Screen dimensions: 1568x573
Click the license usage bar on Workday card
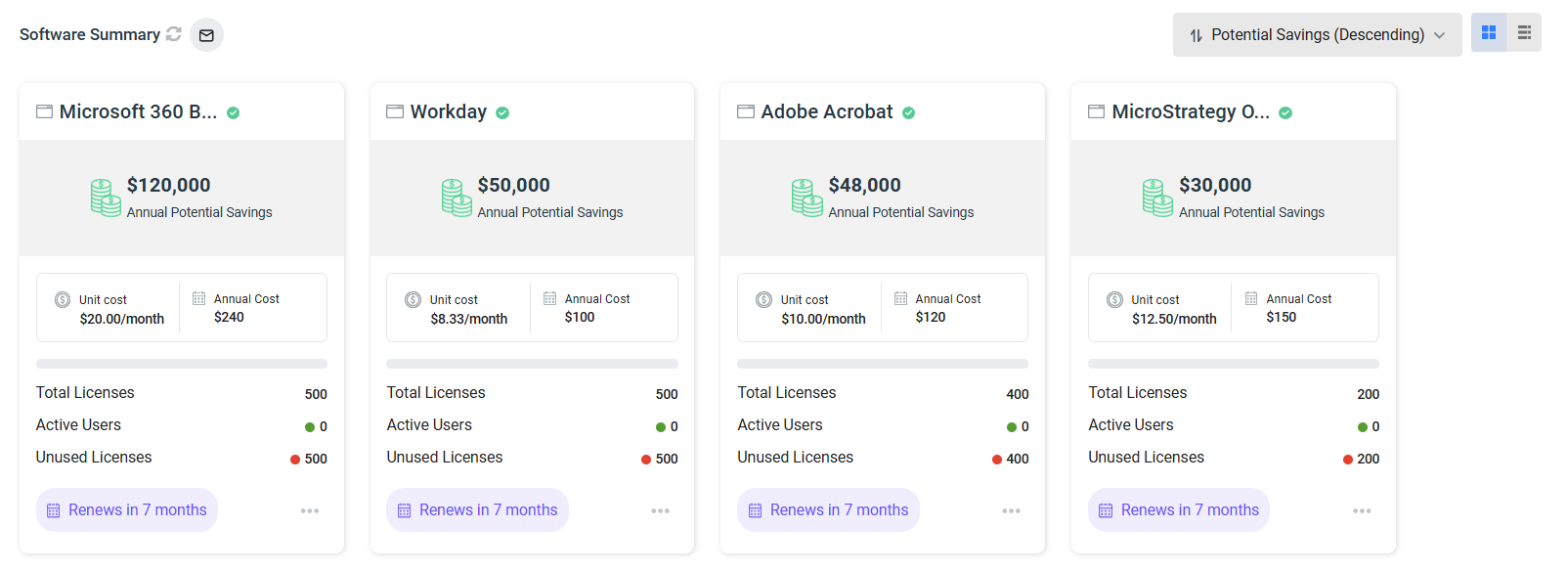pyautogui.click(x=533, y=364)
